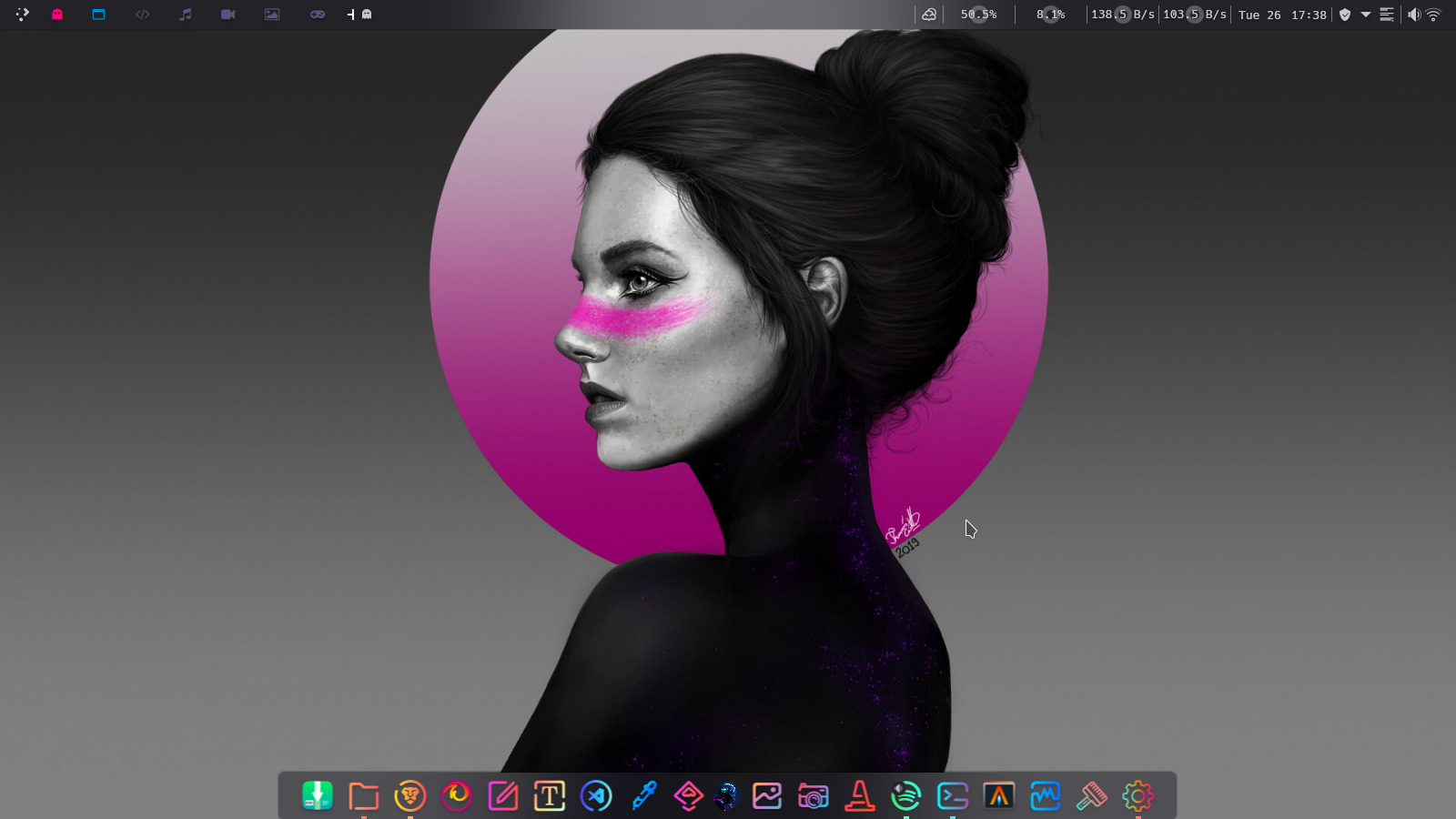Screen dimensions: 1456x819
Task: Switch to the picture workspace
Action: [x=272, y=15]
